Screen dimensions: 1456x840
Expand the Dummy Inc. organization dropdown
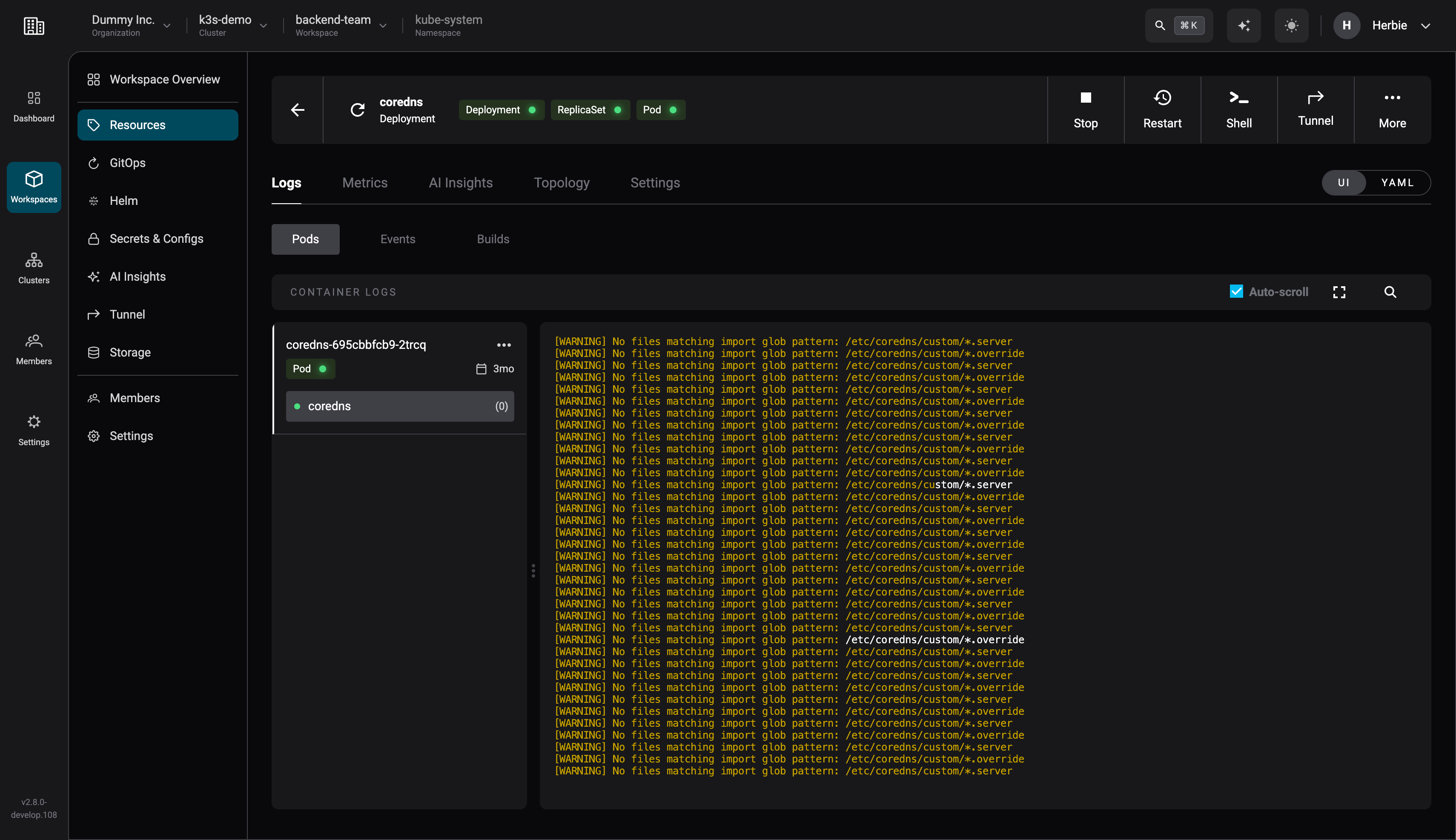click(166, 26)
